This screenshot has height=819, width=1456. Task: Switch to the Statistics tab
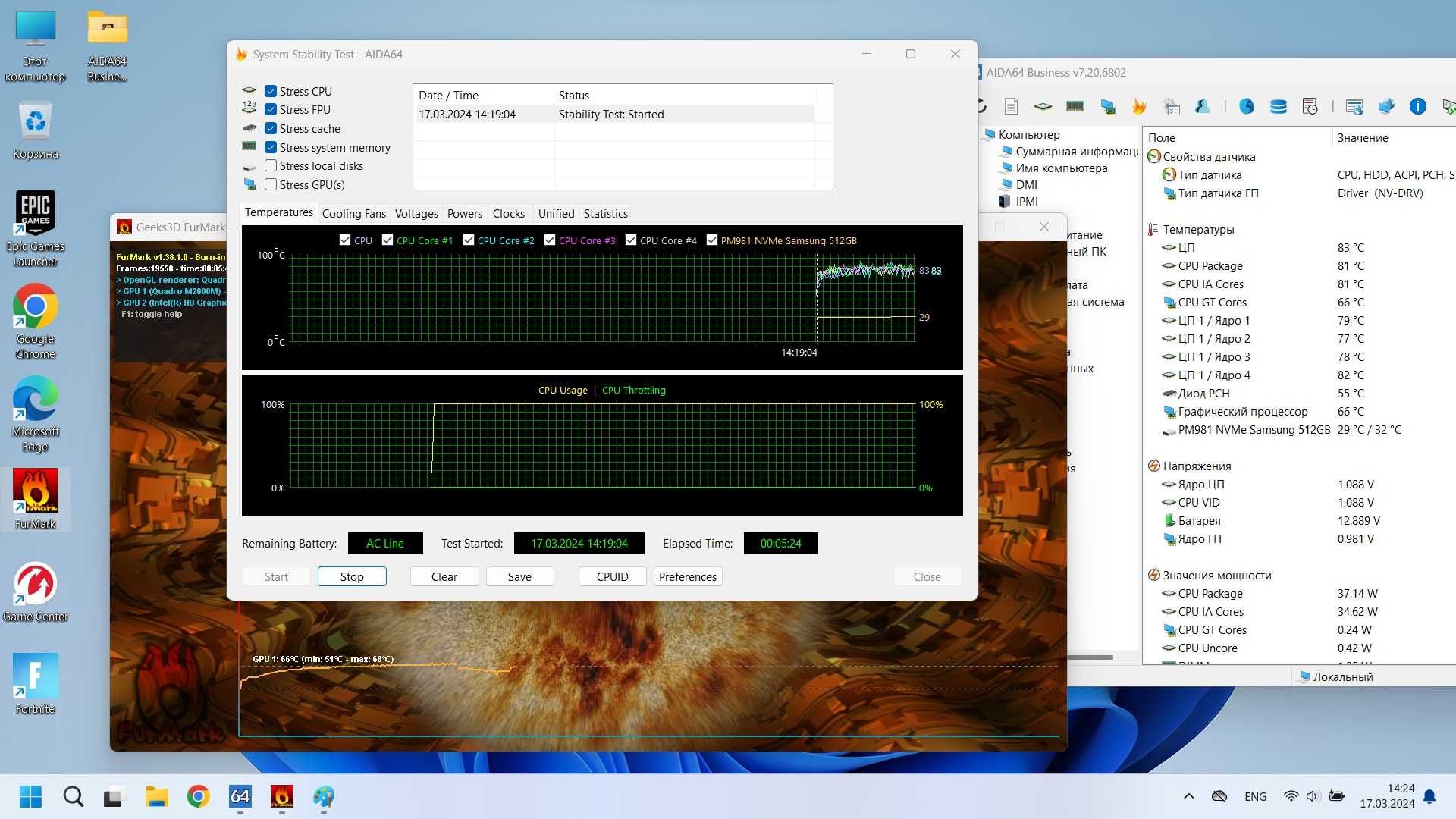605,214
